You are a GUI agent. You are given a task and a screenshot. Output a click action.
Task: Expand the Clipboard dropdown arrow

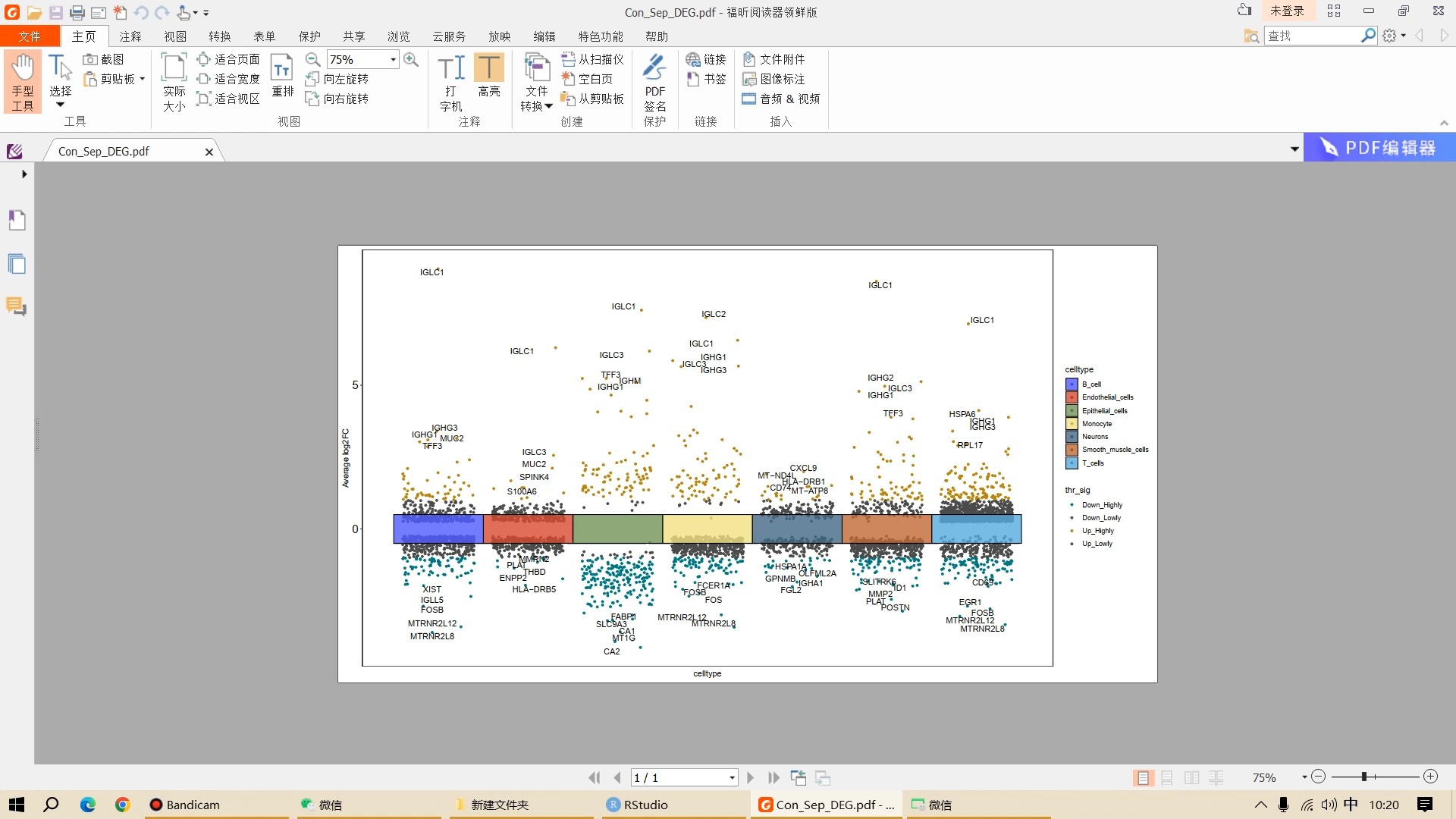point(142,79)
